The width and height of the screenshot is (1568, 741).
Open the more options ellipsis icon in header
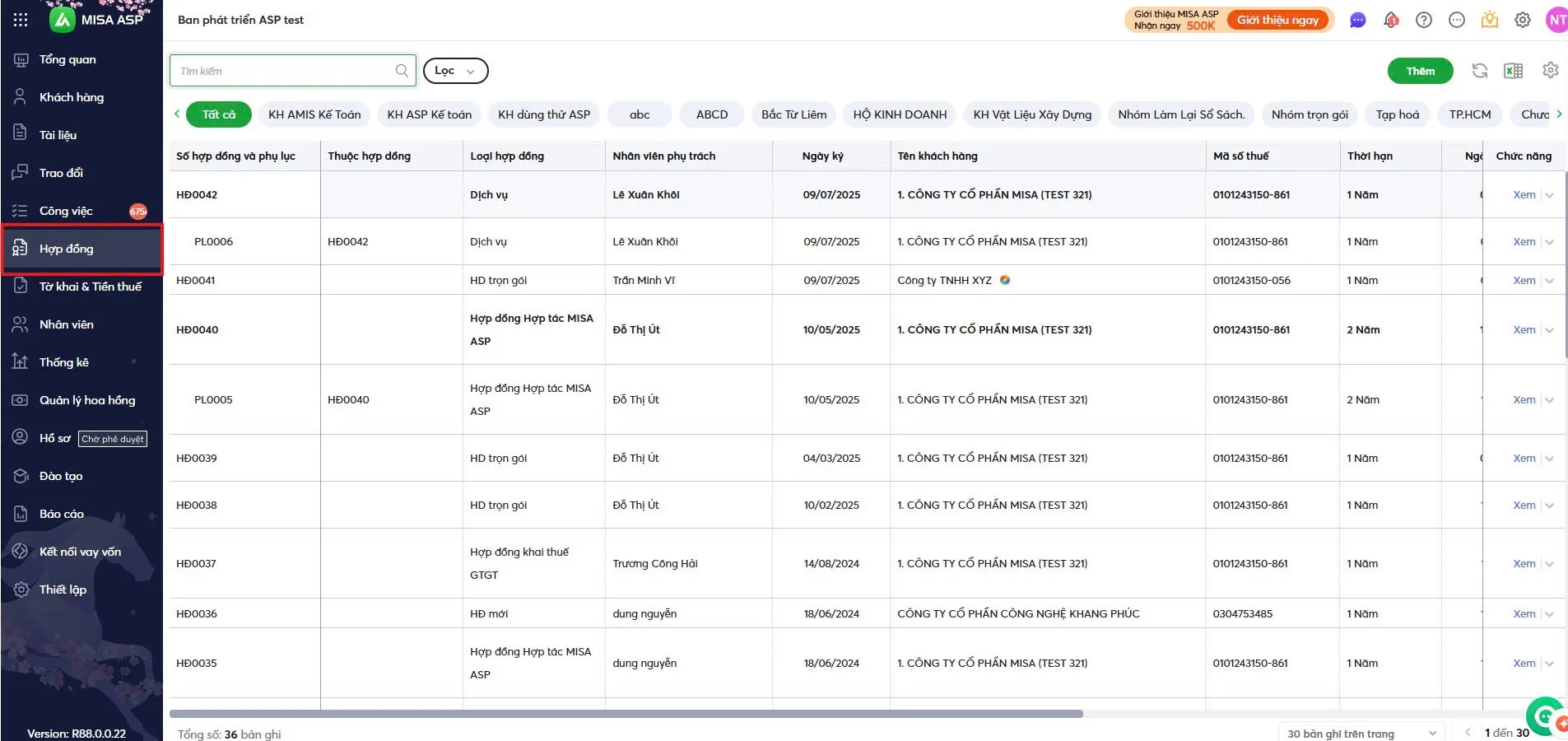pos(1457,20)
